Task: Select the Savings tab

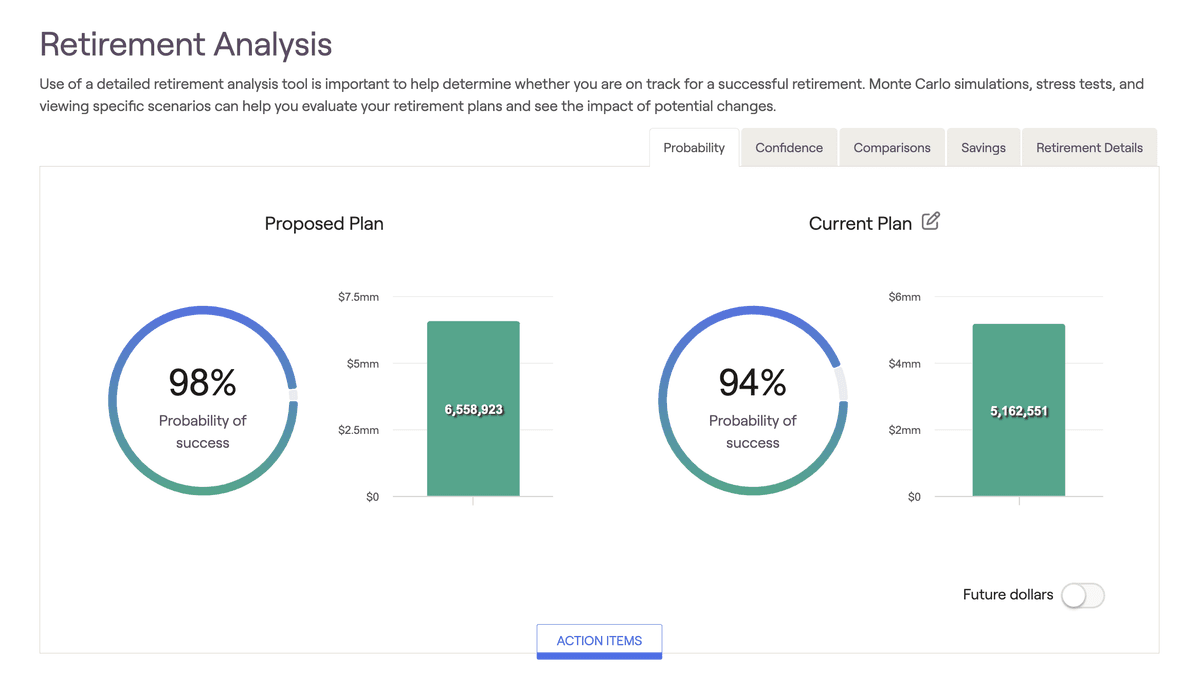Action: coord(983,147)
